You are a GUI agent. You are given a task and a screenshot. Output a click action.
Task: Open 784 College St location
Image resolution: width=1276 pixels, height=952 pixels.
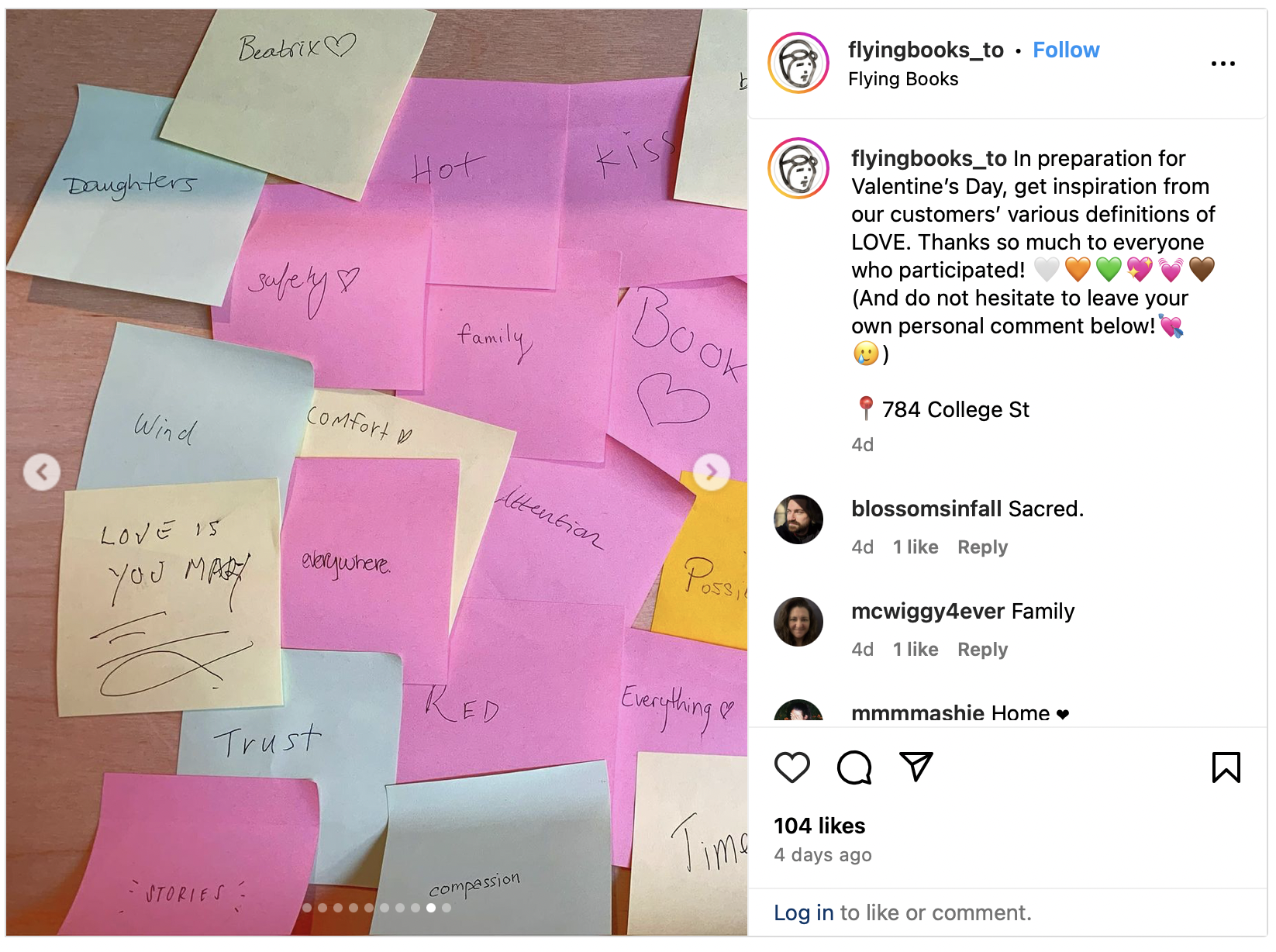point(955,409)
